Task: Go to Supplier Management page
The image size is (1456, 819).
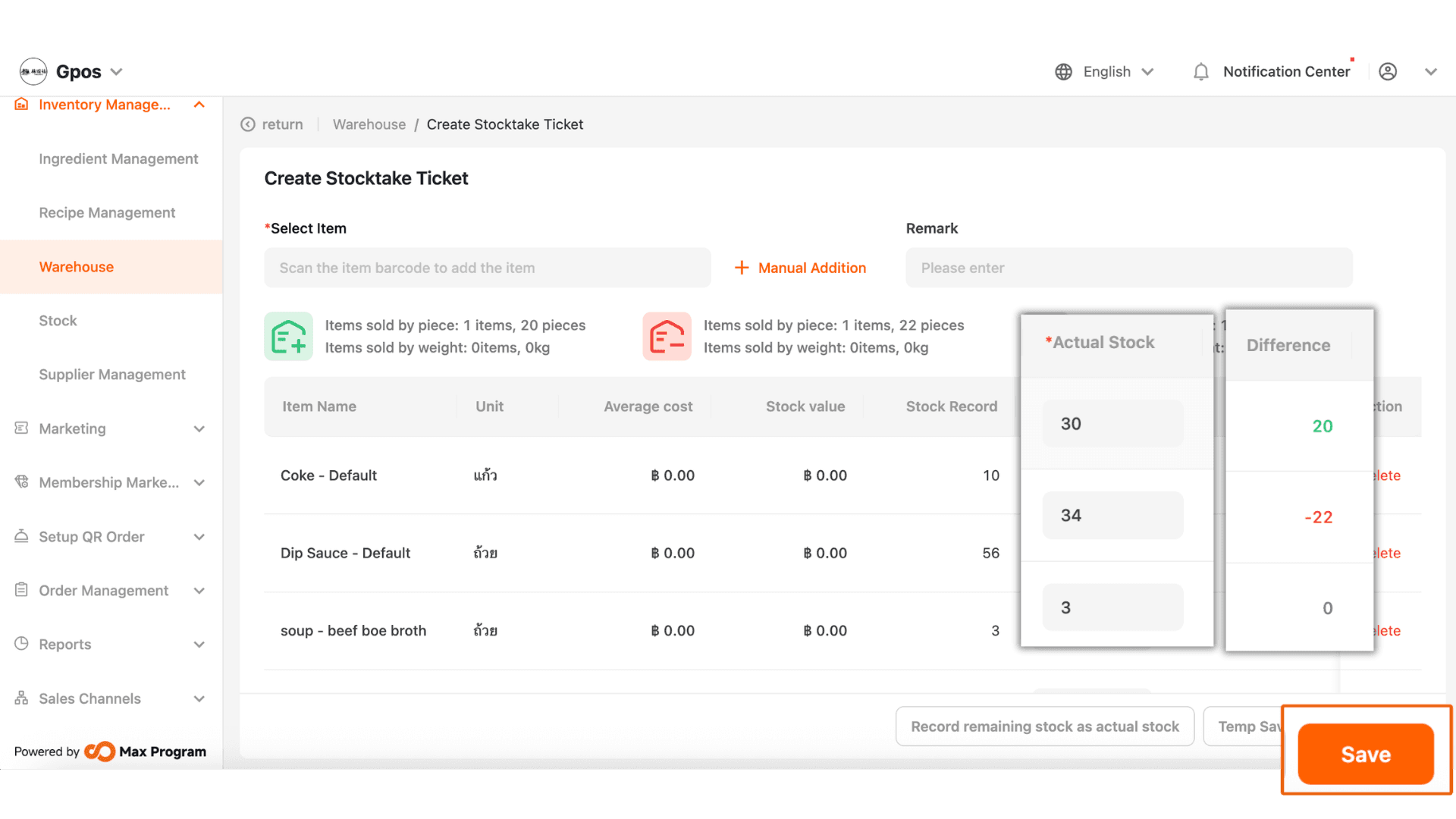Action: pyautogui.click(x=112, y=375)
